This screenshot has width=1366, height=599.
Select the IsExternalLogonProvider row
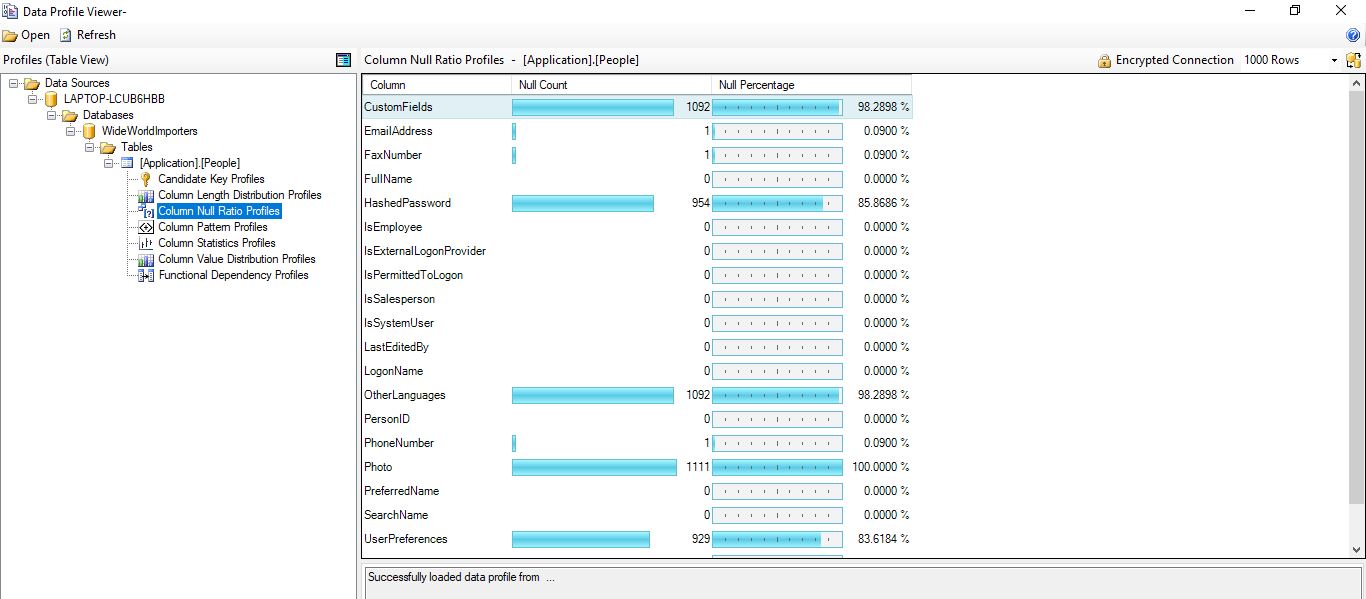[637, 251]
